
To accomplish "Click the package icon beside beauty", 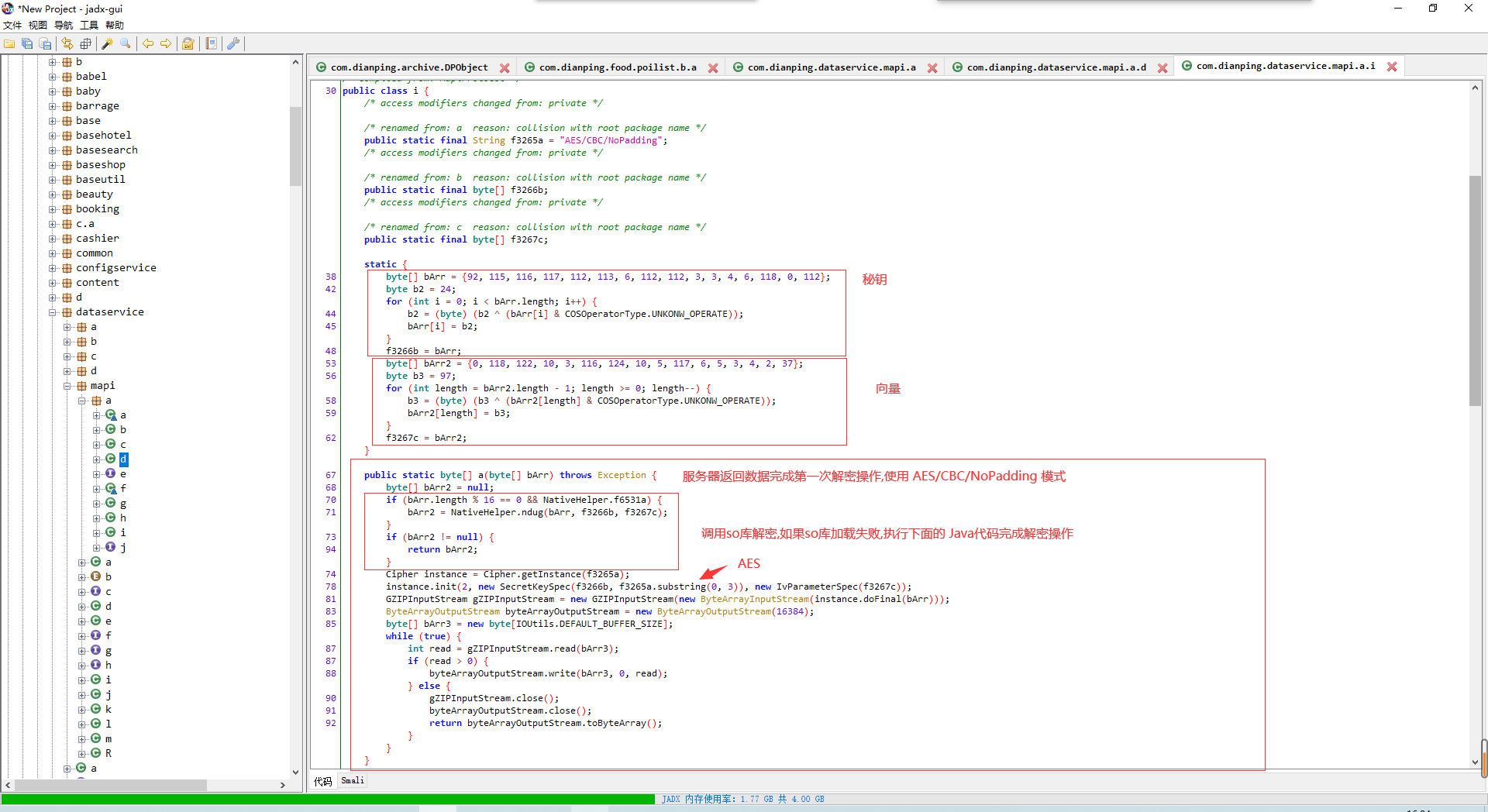I will pyautogui.click(x=67, y=194).
